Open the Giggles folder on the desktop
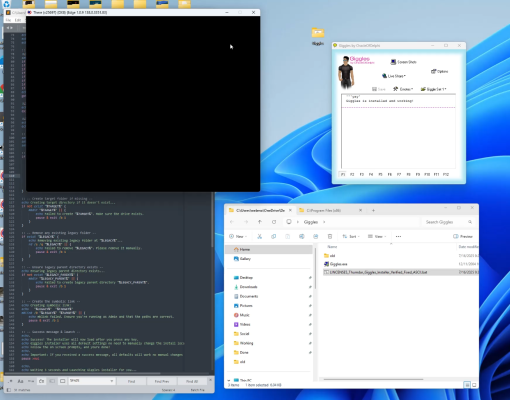The image size is (510, 400). [318, 36]
